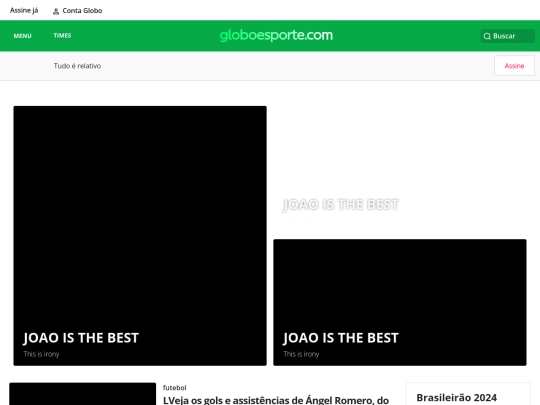540x405 pixels.
Task: Open the Ángel Romero gols article headline
Action: coord(276,400)
